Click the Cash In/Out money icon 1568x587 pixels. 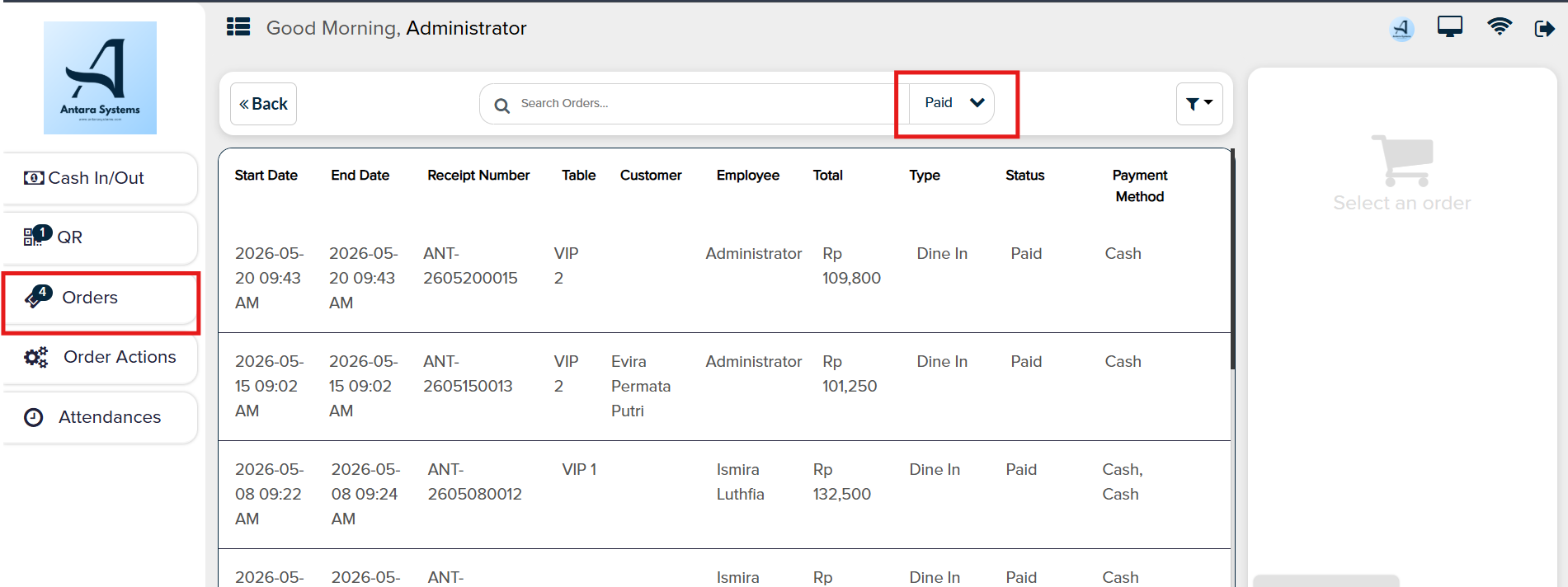(34, 178)
